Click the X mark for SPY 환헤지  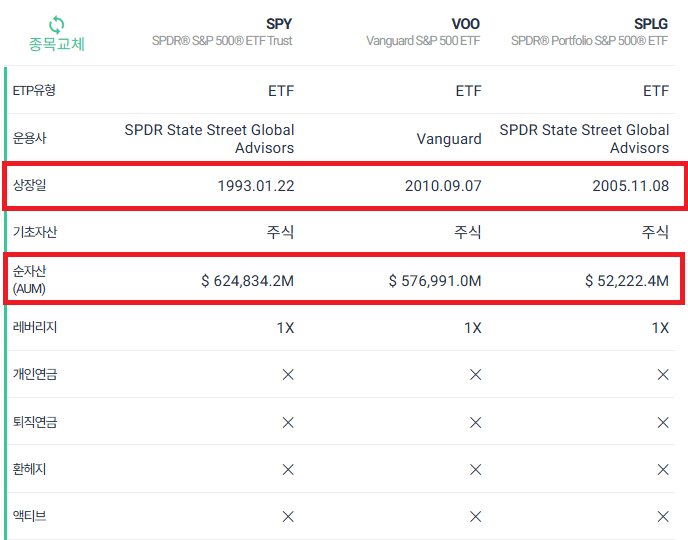click(288, 470)
